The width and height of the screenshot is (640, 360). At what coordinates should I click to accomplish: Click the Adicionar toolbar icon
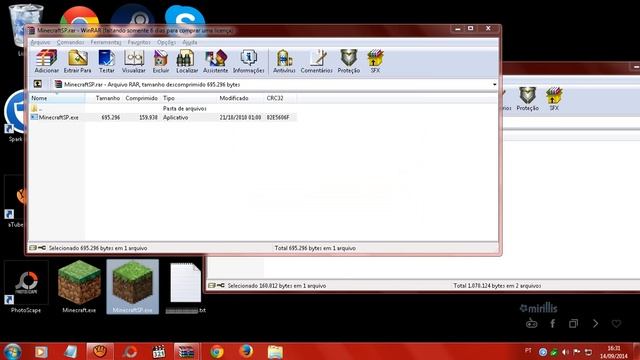(x=47, y=61)
